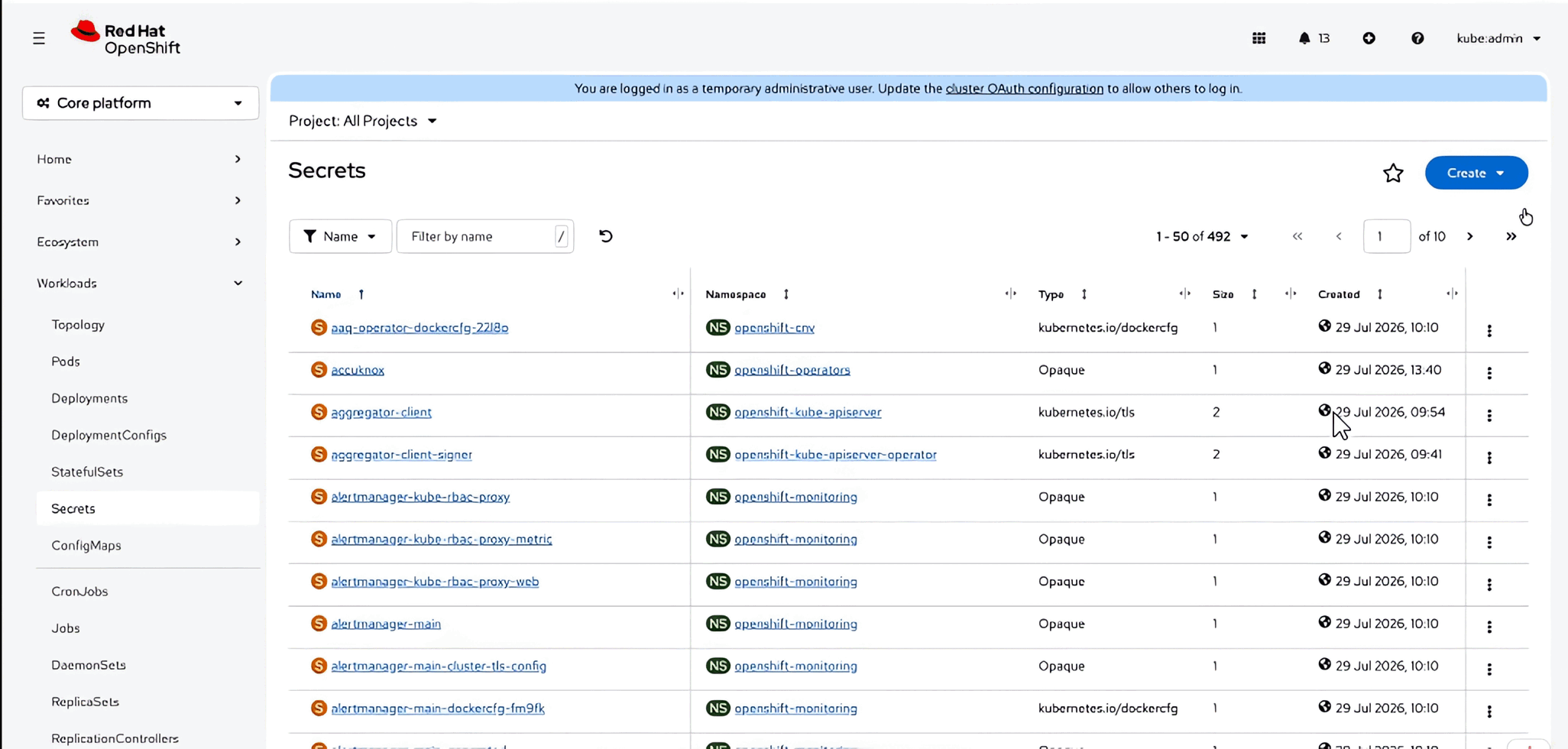This screenshot has width=1568, height=749.
Task: Open DeploymentConfigs in the sidebar
Action: pyautogui.click(x=109, y=435)
